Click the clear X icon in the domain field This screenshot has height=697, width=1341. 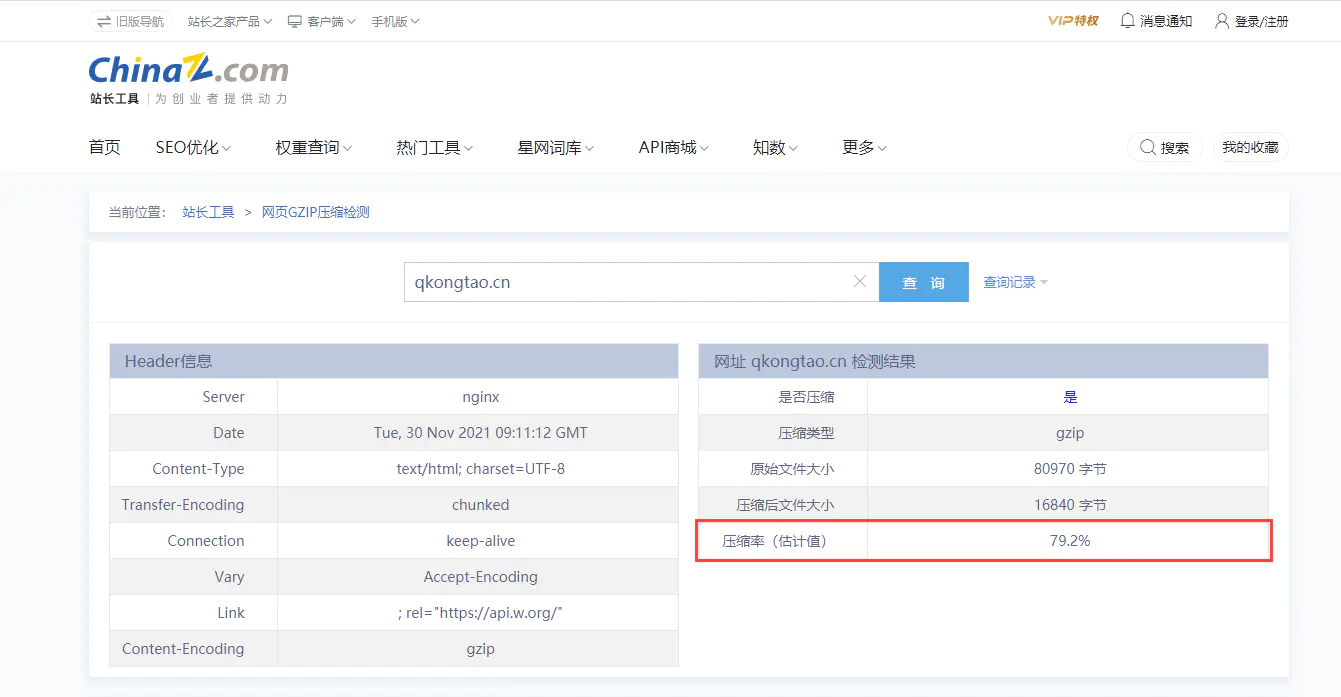[x=859, y=282]
